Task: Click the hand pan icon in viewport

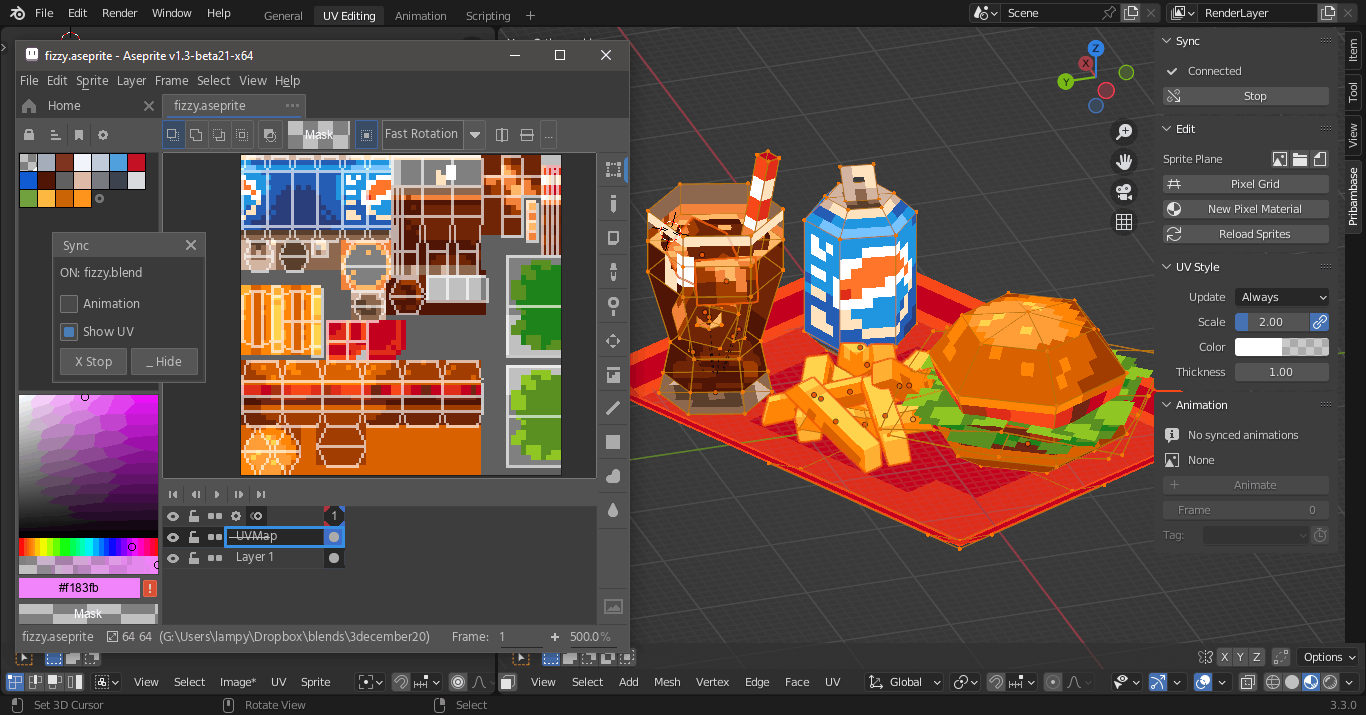Action: point(1124,162)
